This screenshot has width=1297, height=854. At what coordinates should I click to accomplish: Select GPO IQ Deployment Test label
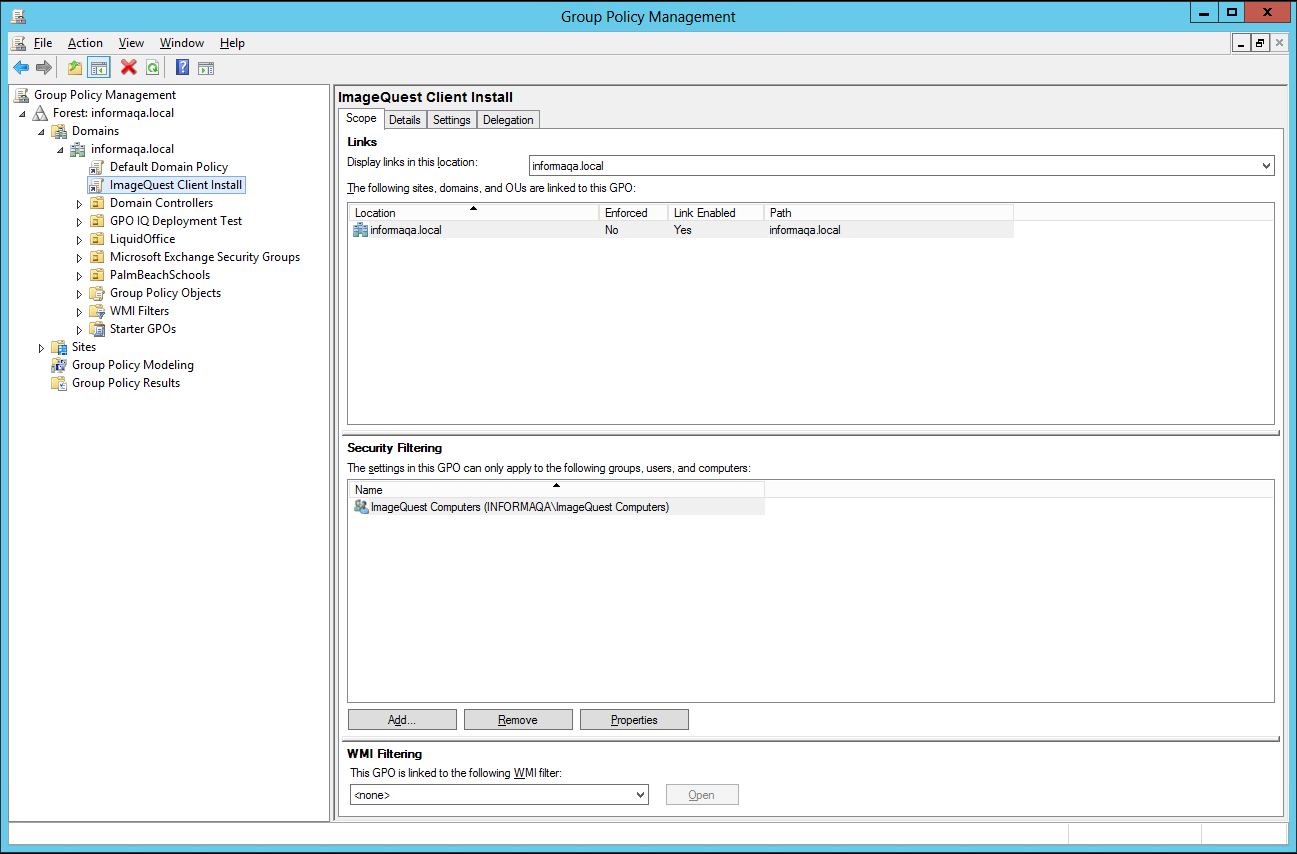point(176,221)
